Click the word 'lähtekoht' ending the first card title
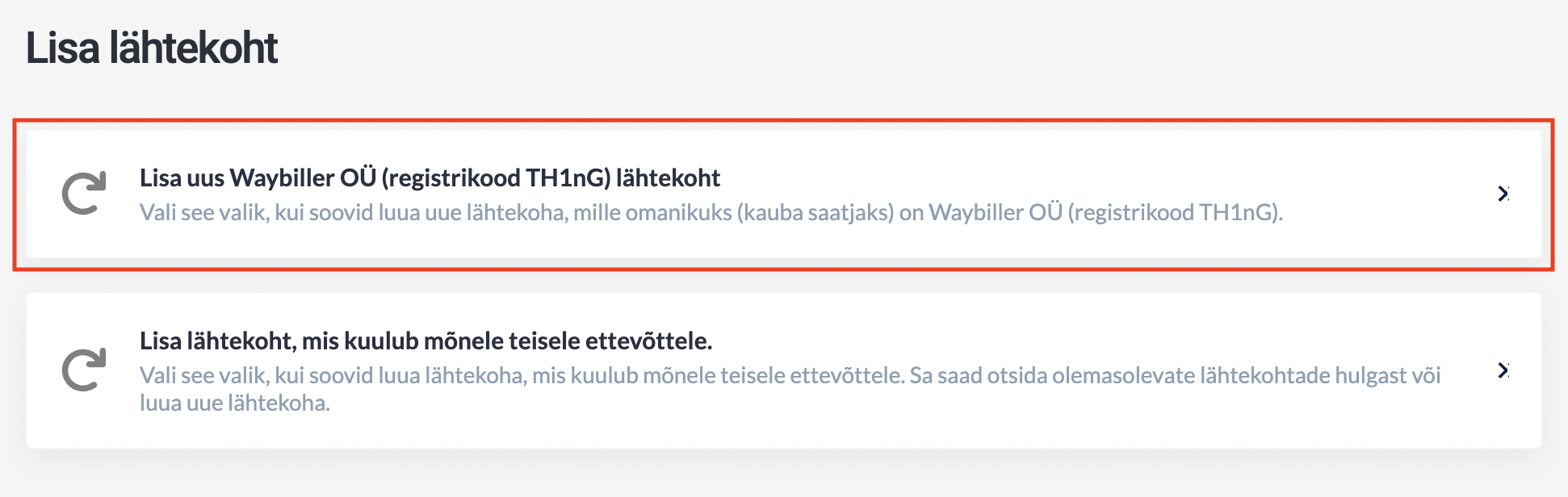1568x497 pixels. [x=668, y=177]
